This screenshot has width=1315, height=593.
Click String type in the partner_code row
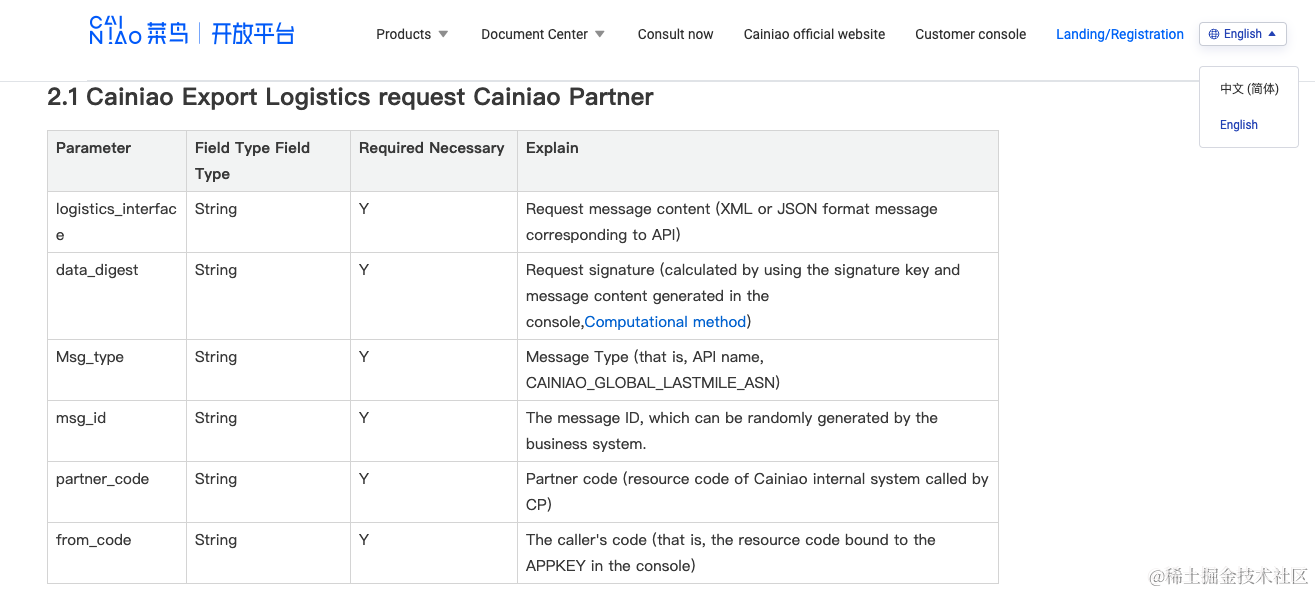point(216,479)
